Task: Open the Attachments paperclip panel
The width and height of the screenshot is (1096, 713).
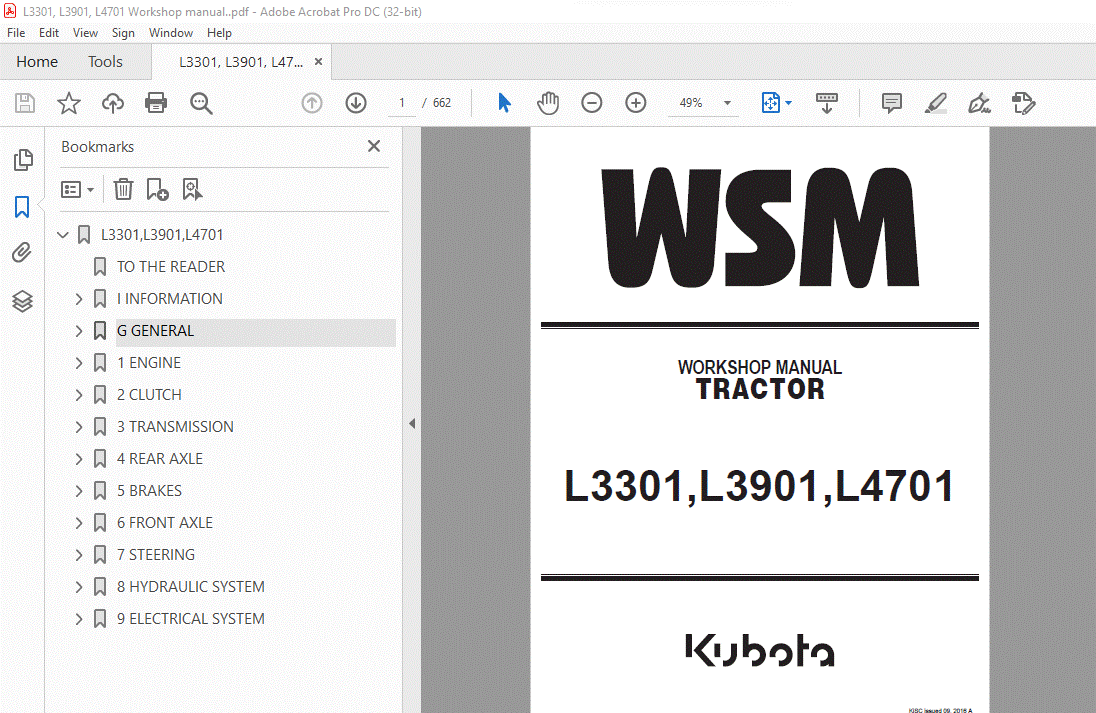Action: [x=22, y=252]
